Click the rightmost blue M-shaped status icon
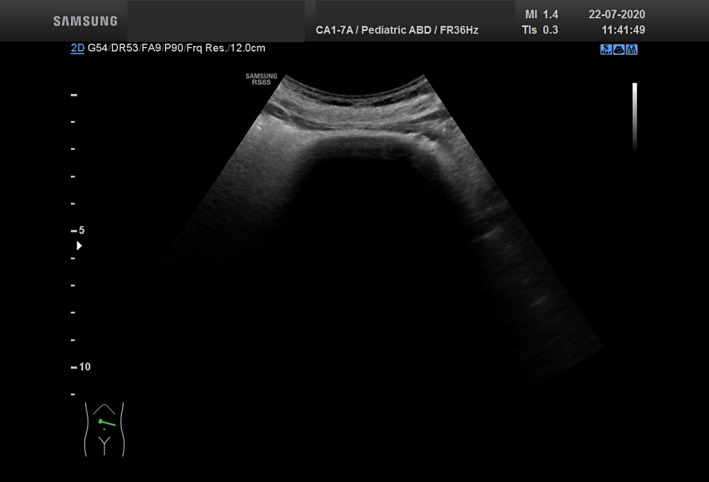Image resolution: width=709 pixels, height=482 pixels. pos(632,50)
